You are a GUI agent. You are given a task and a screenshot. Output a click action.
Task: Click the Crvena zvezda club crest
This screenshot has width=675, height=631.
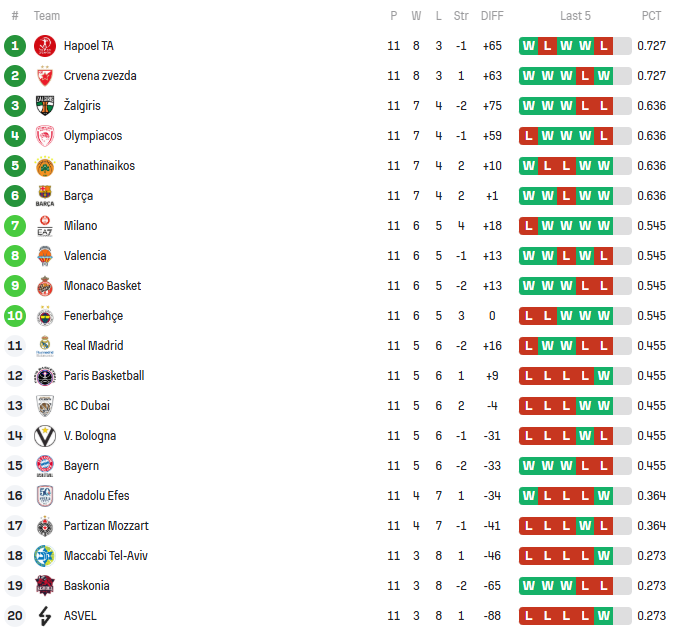[x=45, y=76]
